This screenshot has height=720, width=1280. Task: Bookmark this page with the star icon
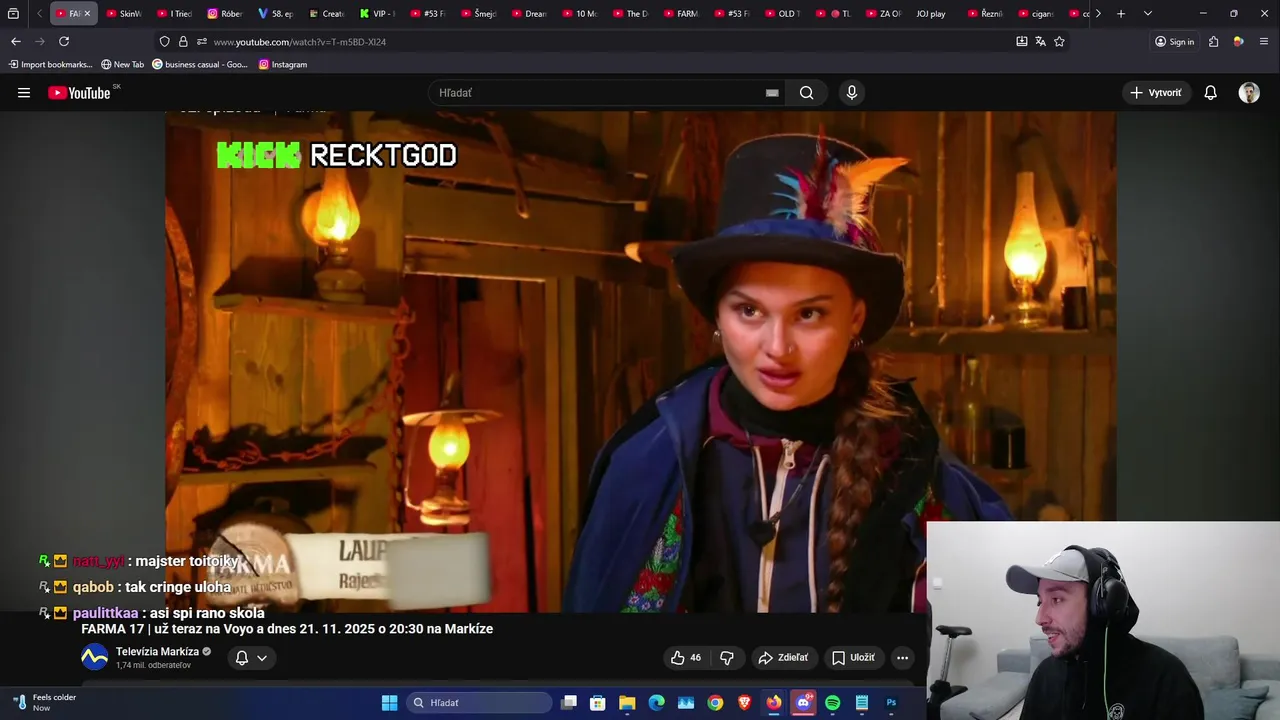1059,42
